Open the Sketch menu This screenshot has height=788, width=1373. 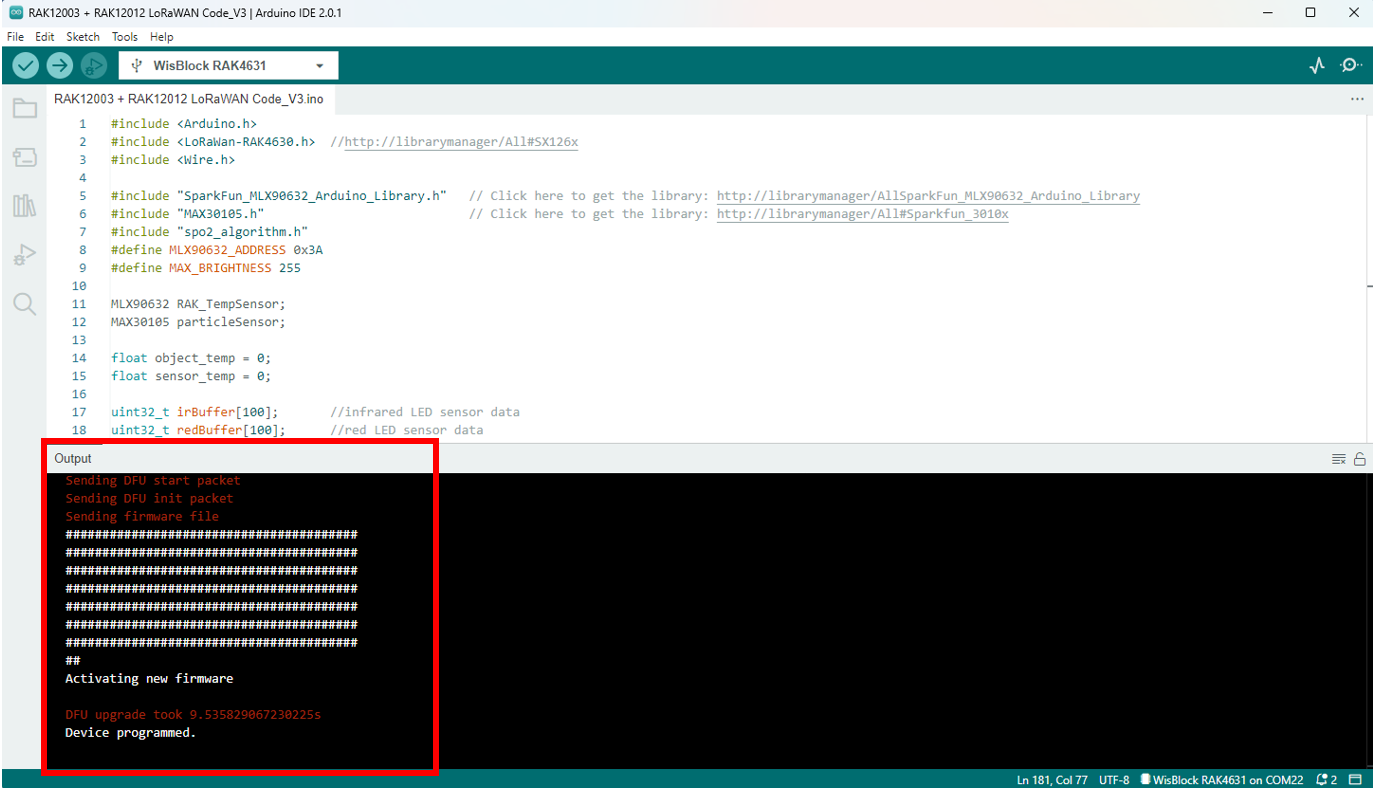(83, 37)
